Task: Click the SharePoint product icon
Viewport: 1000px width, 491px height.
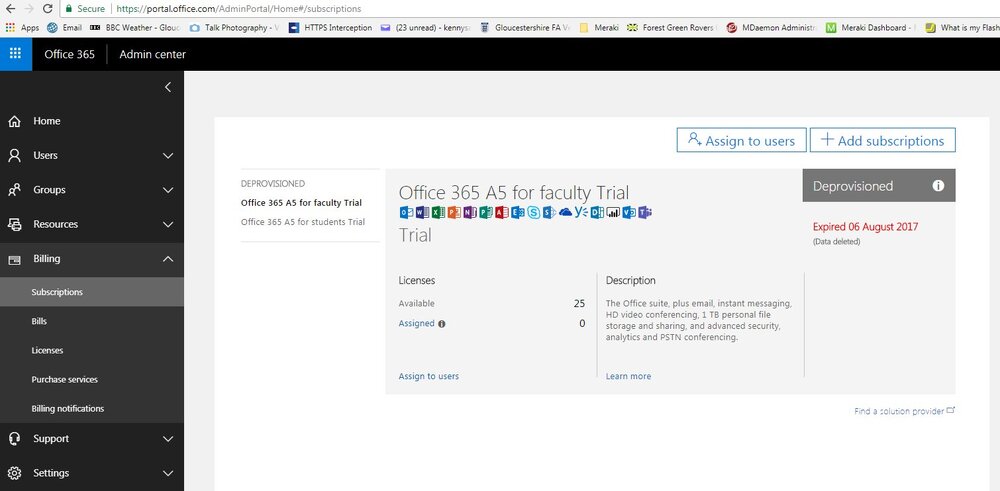Action: (x=549, y=212)
